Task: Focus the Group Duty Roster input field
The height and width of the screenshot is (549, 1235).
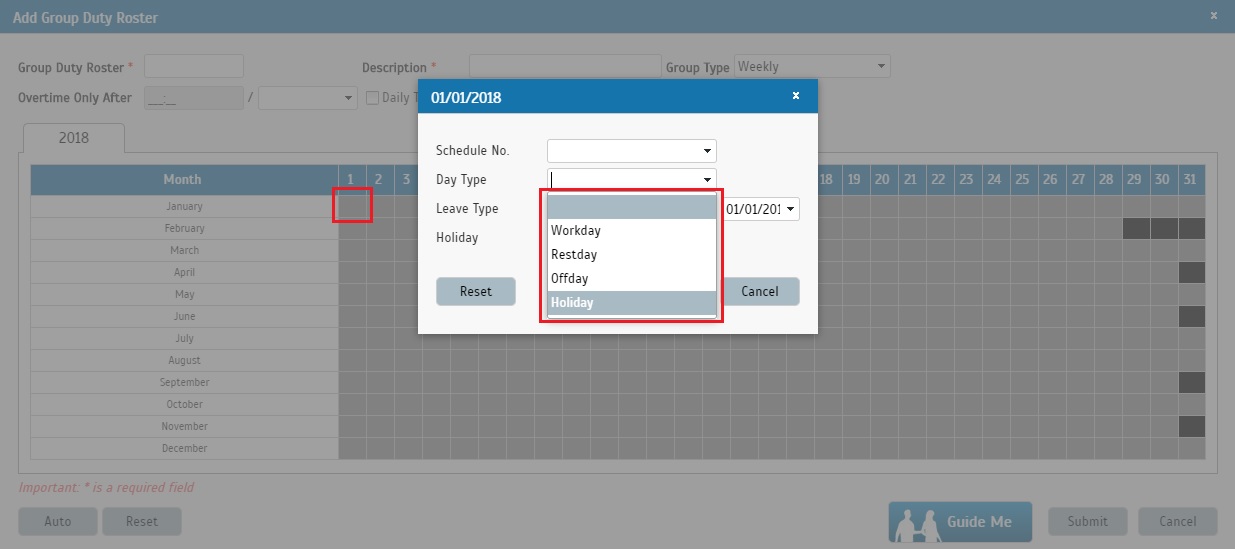Action: click(194, 67)
